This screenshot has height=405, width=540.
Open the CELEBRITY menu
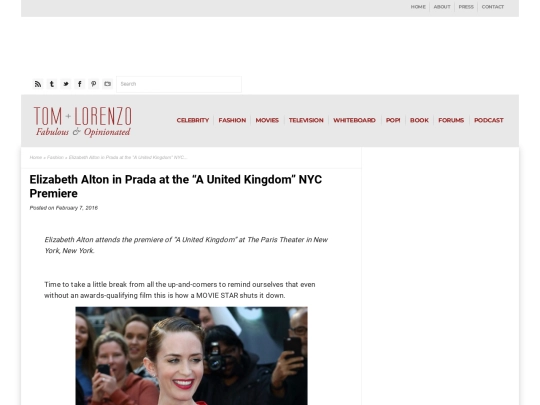(x=193, y=120)
